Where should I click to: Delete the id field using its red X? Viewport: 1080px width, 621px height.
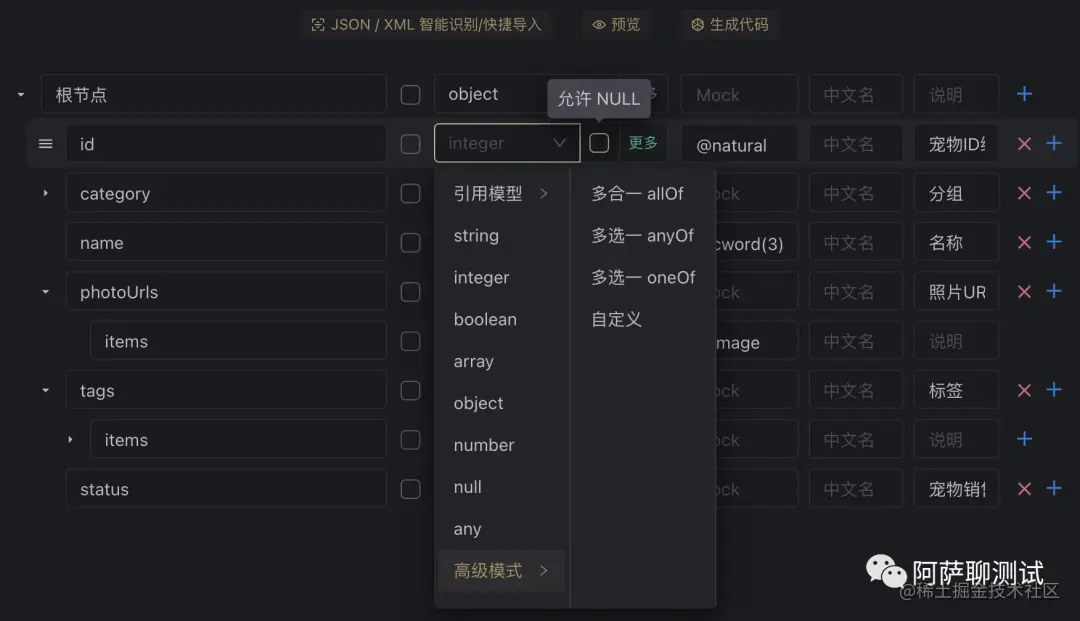[x=1024, y=143]
